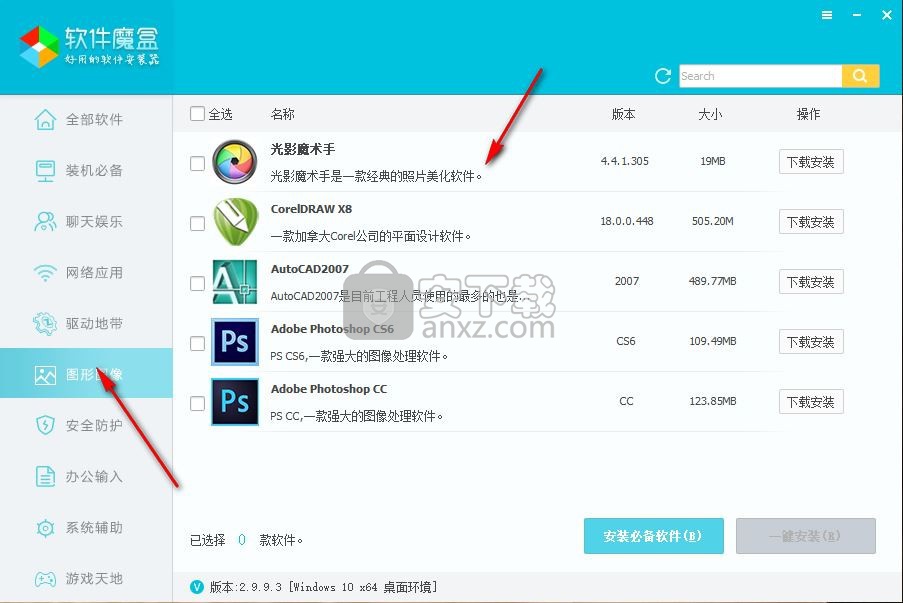903x603 pixels.
Task: Check the Adobe Photoshop CS6 checkbox
Action: coord(198,343)
